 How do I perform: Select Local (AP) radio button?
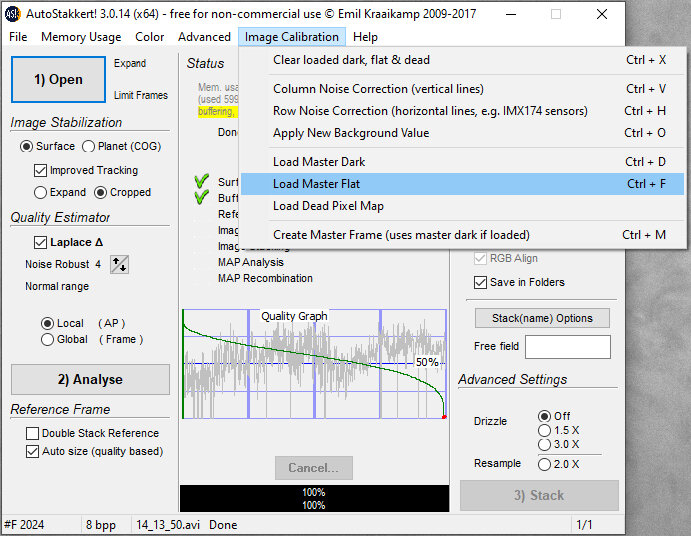(47, 324)
